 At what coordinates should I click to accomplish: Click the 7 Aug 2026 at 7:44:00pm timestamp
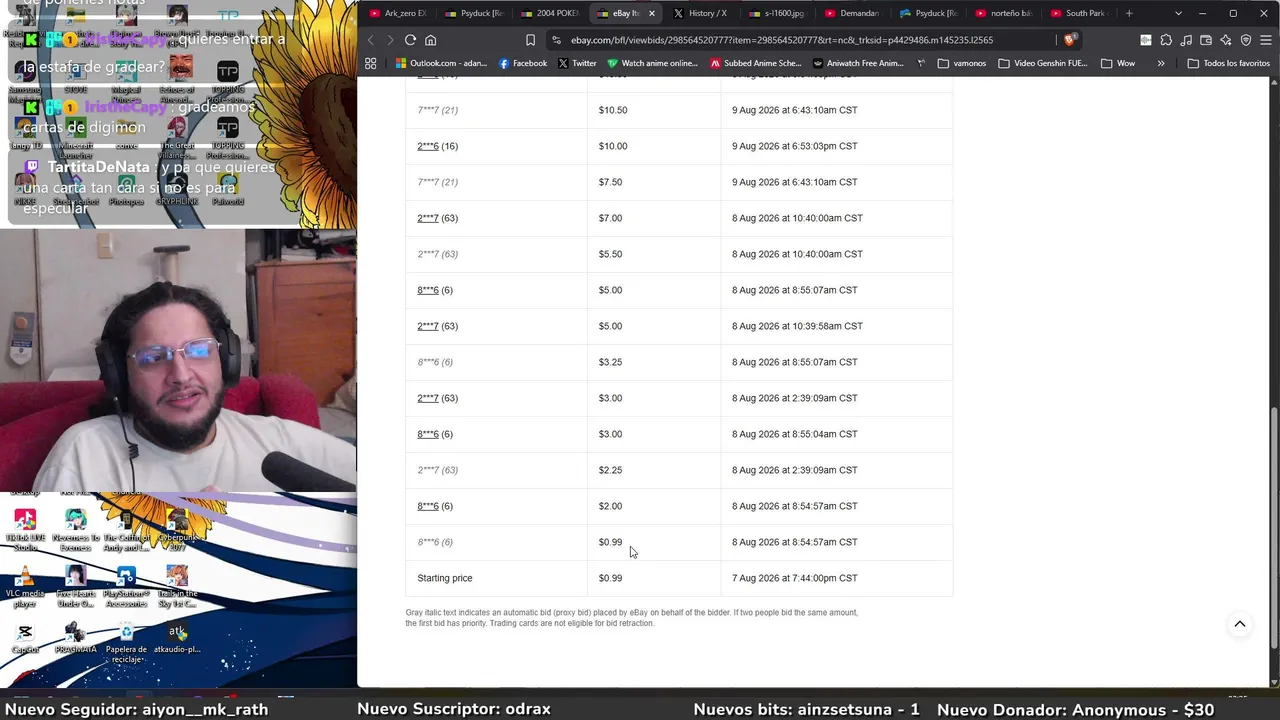[x=795, y=578]
